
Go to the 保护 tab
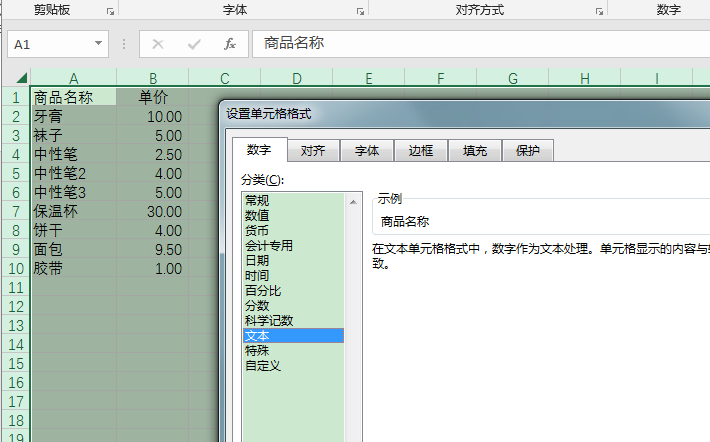point(527,150)
